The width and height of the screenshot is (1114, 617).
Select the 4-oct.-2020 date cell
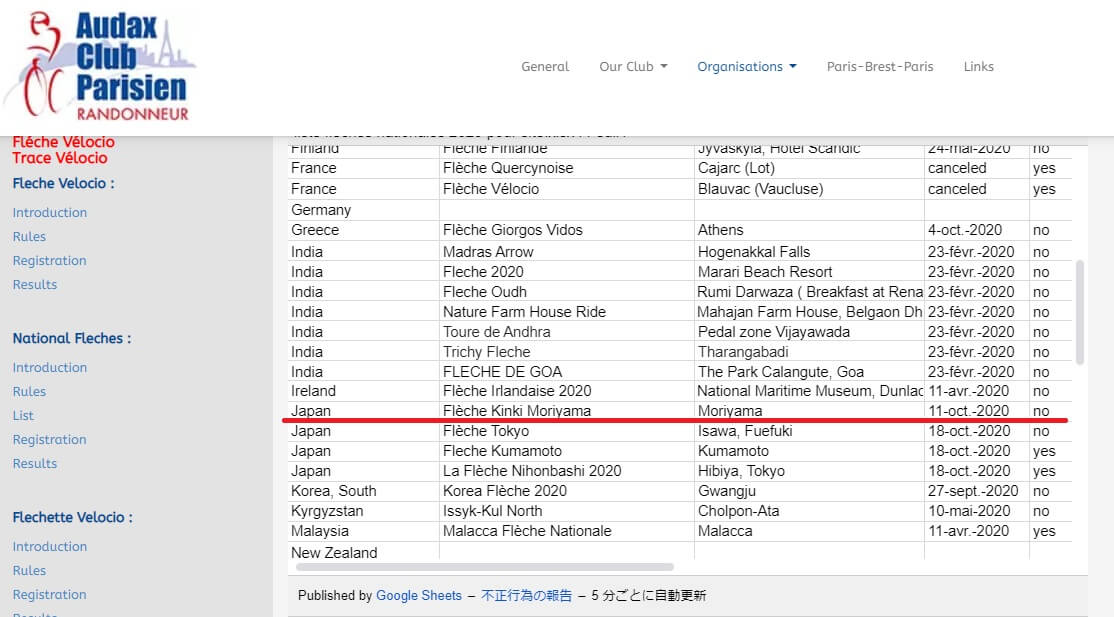977,230
